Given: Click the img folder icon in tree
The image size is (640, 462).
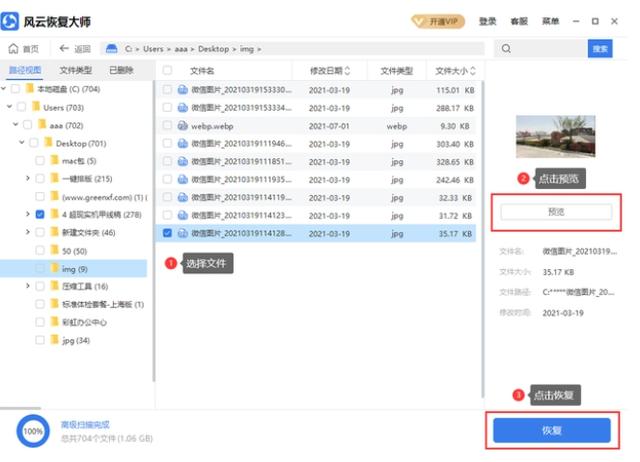Looking at the screenshot, I should coord(54,268).
